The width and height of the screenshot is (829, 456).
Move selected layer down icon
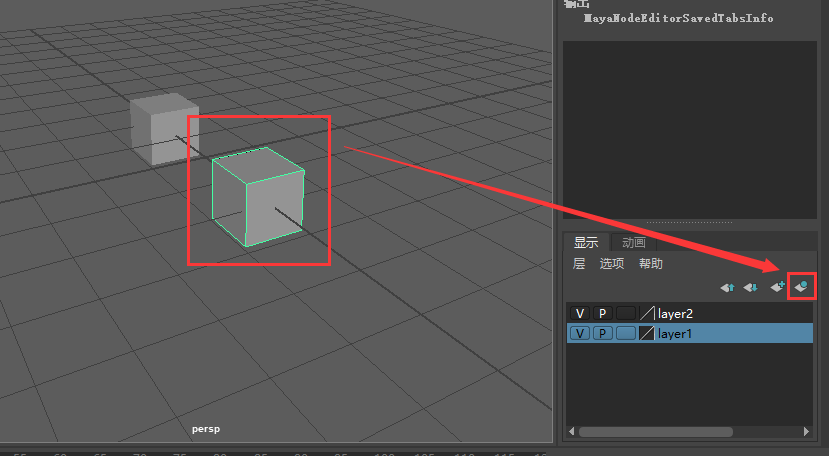pos(751,287)
